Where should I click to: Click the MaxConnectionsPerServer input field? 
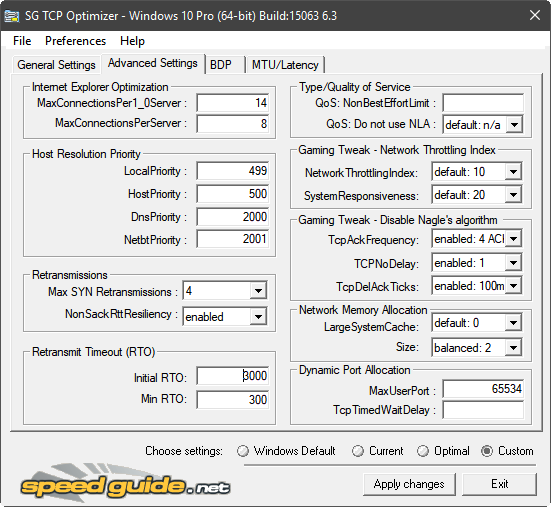(x=233, y=124)
